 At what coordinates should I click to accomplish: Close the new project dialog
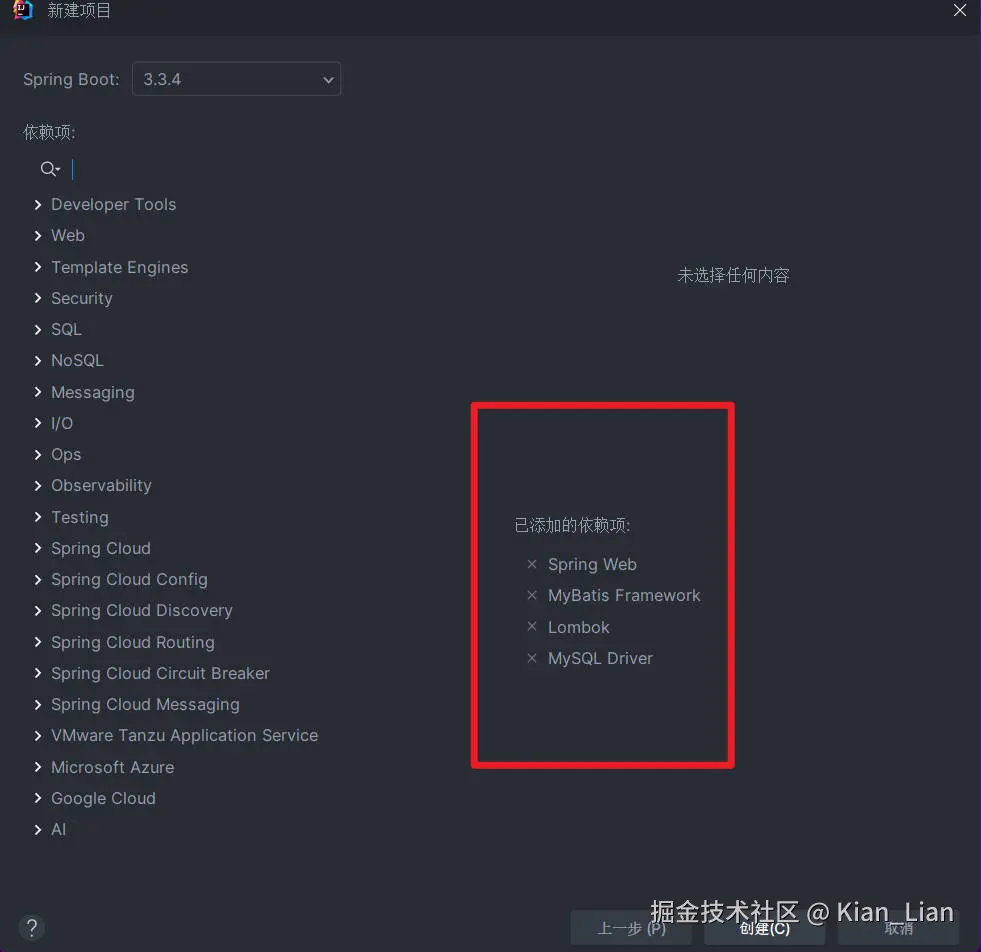(960, 10)
